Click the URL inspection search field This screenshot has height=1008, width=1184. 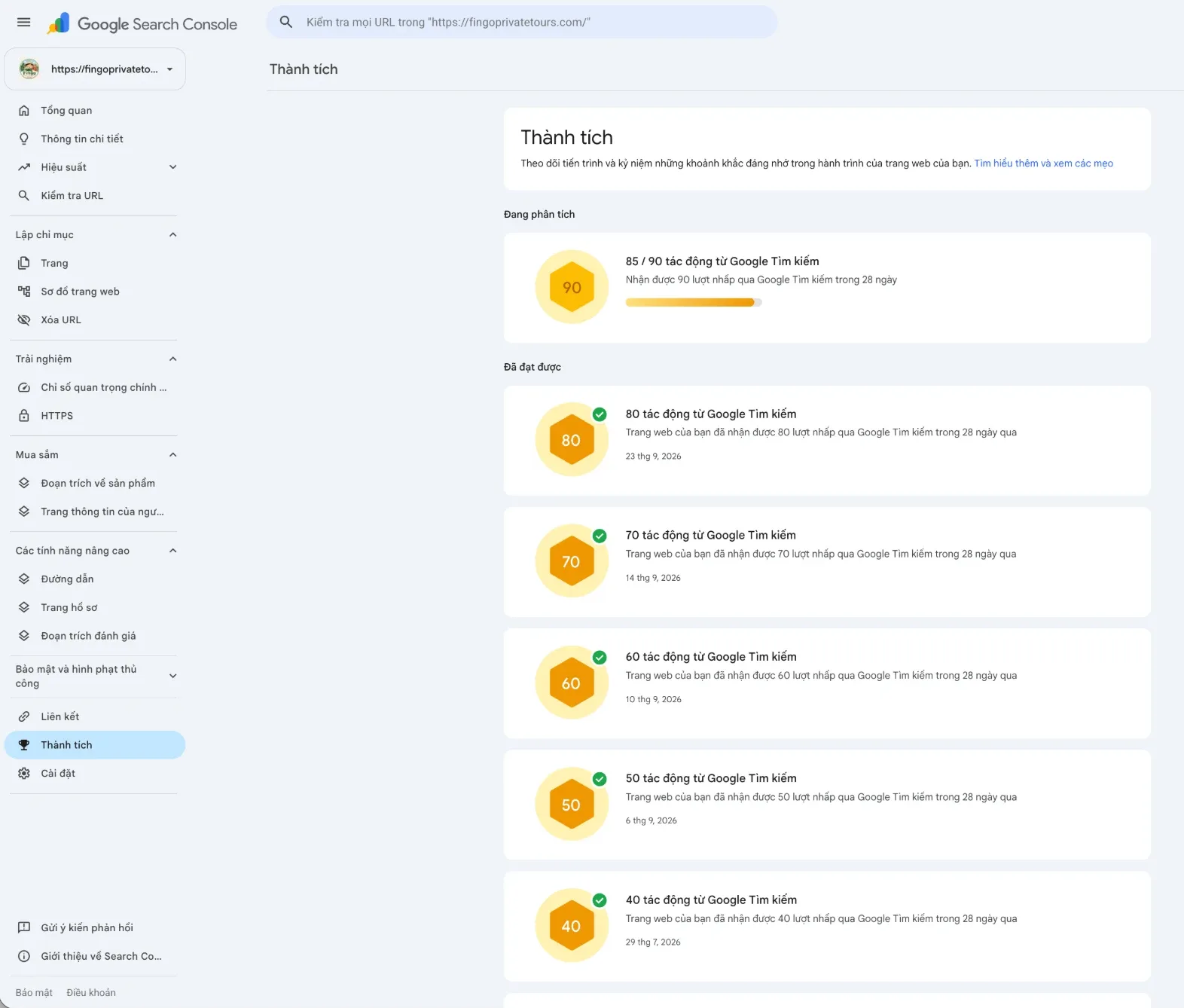click(x=522, y=22)
